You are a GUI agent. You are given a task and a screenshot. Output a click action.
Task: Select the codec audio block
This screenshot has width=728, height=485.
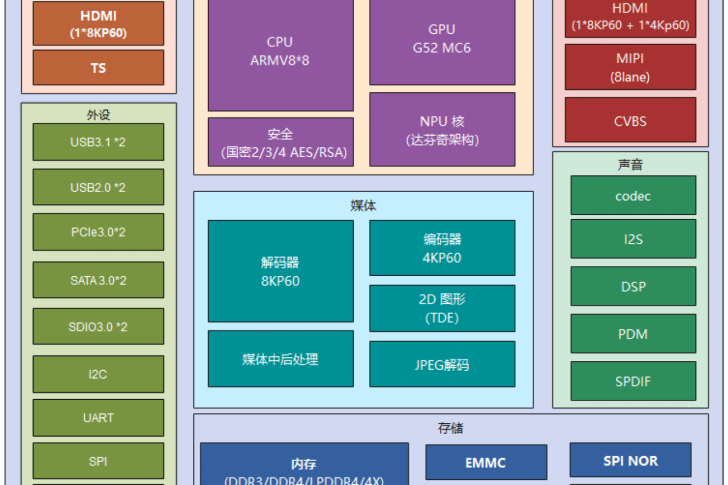tap(632, 196)
